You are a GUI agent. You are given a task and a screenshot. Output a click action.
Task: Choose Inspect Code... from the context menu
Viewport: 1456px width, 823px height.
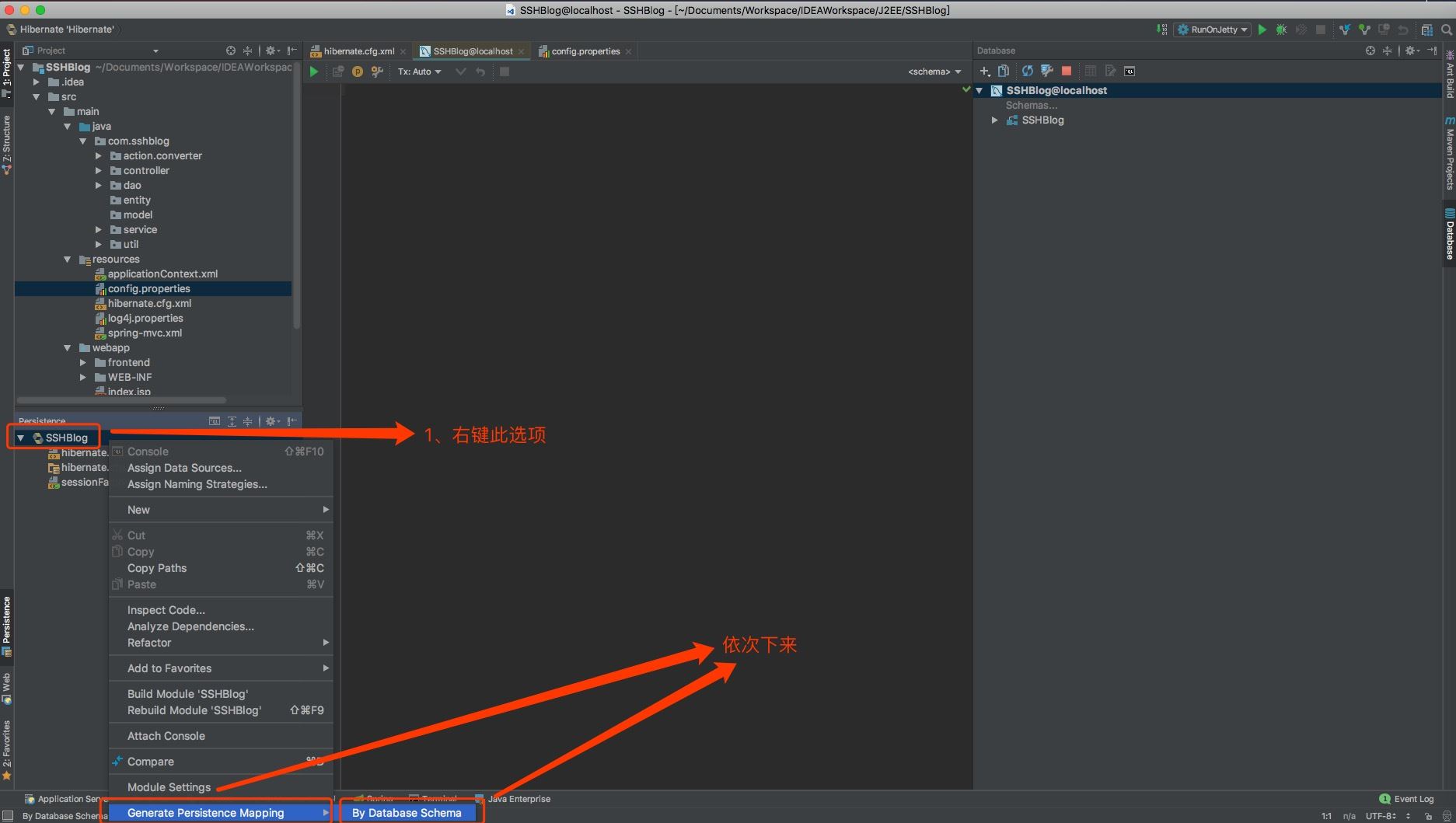(x=221, y=610)
